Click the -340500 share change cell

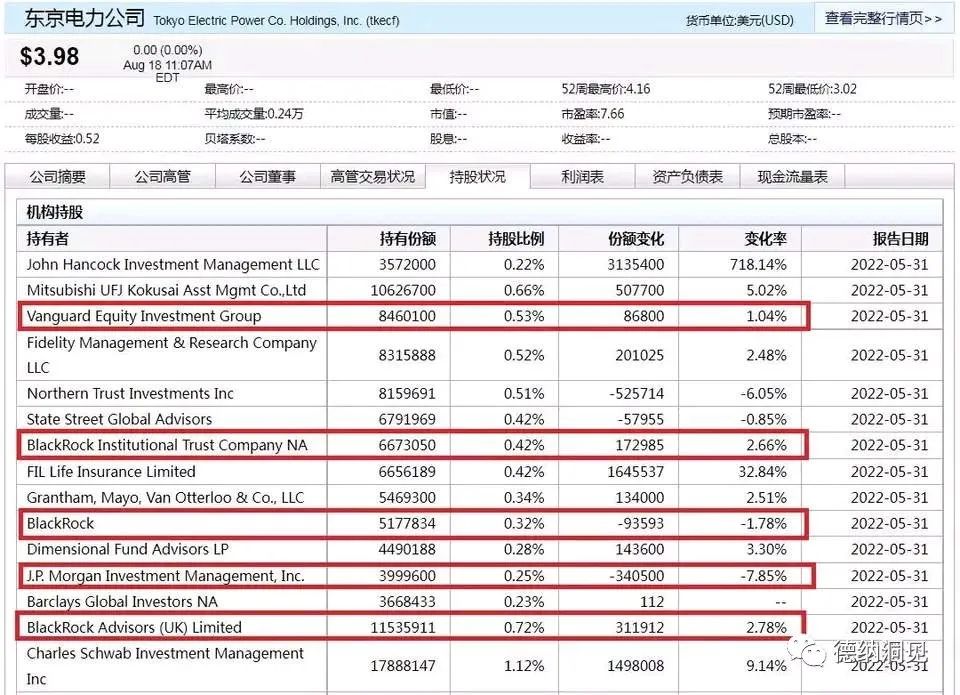coord(637,576)
